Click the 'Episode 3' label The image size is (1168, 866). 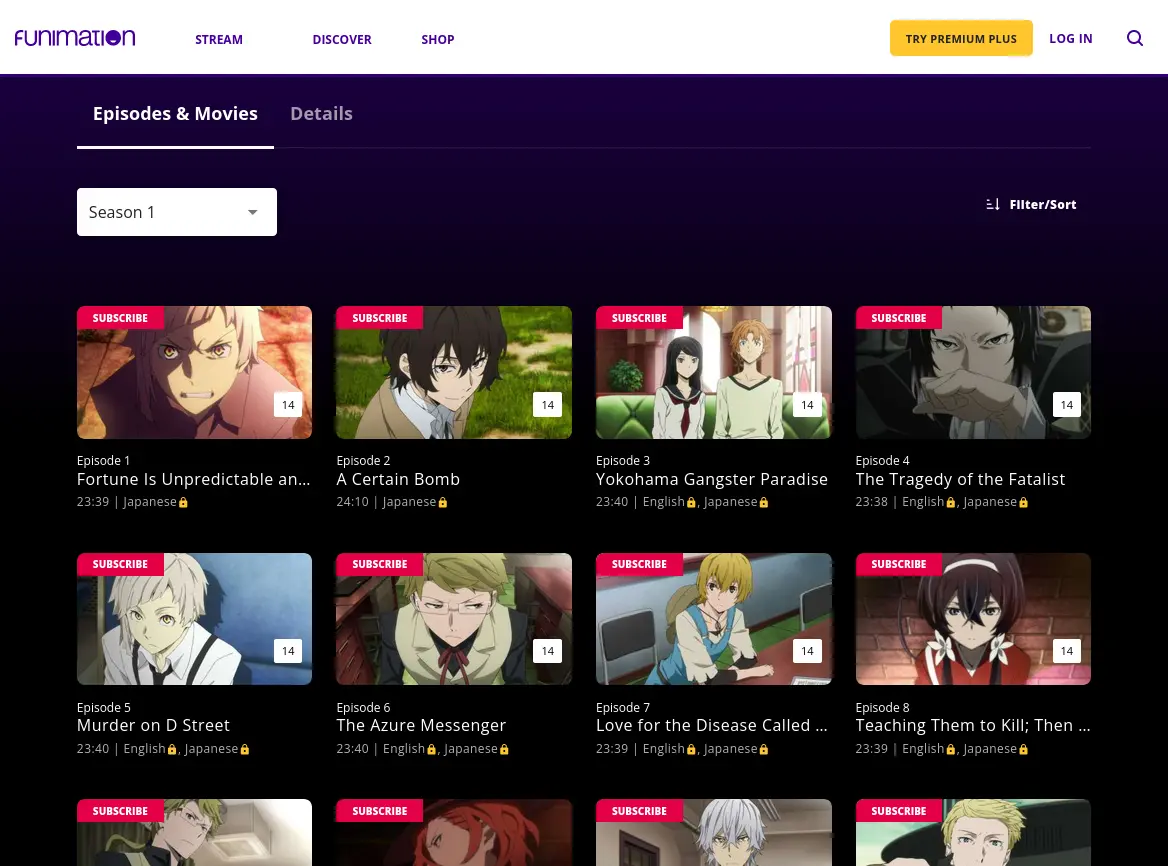pos(623,461)
